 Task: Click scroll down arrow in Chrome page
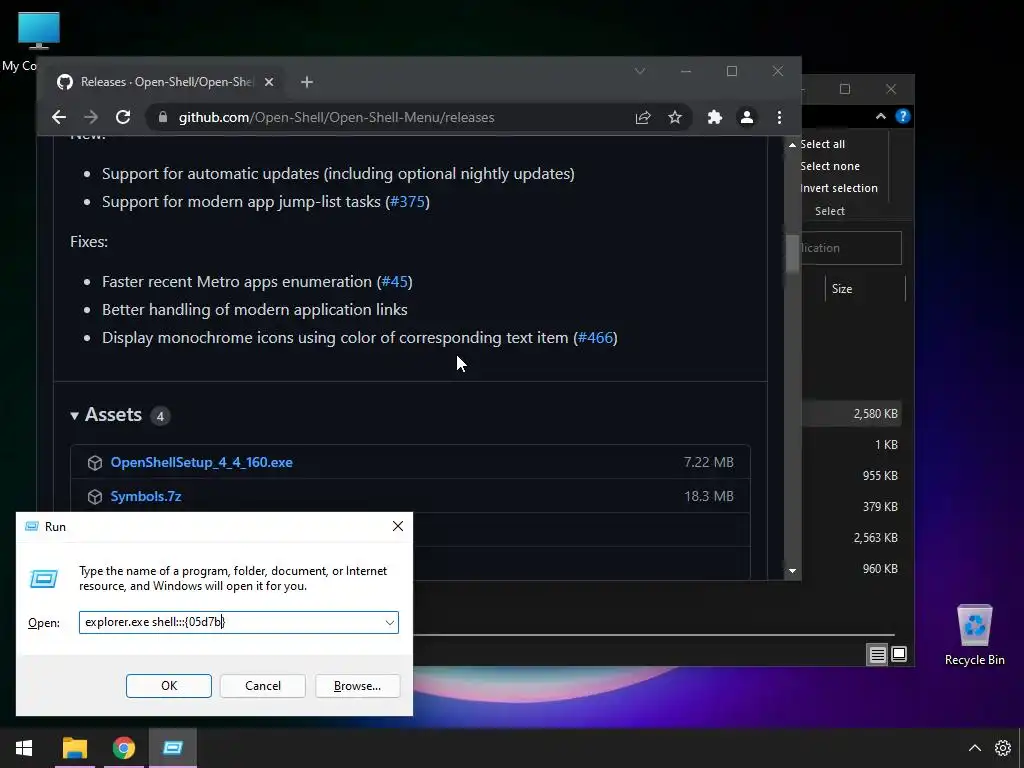[x=792, y=571]
